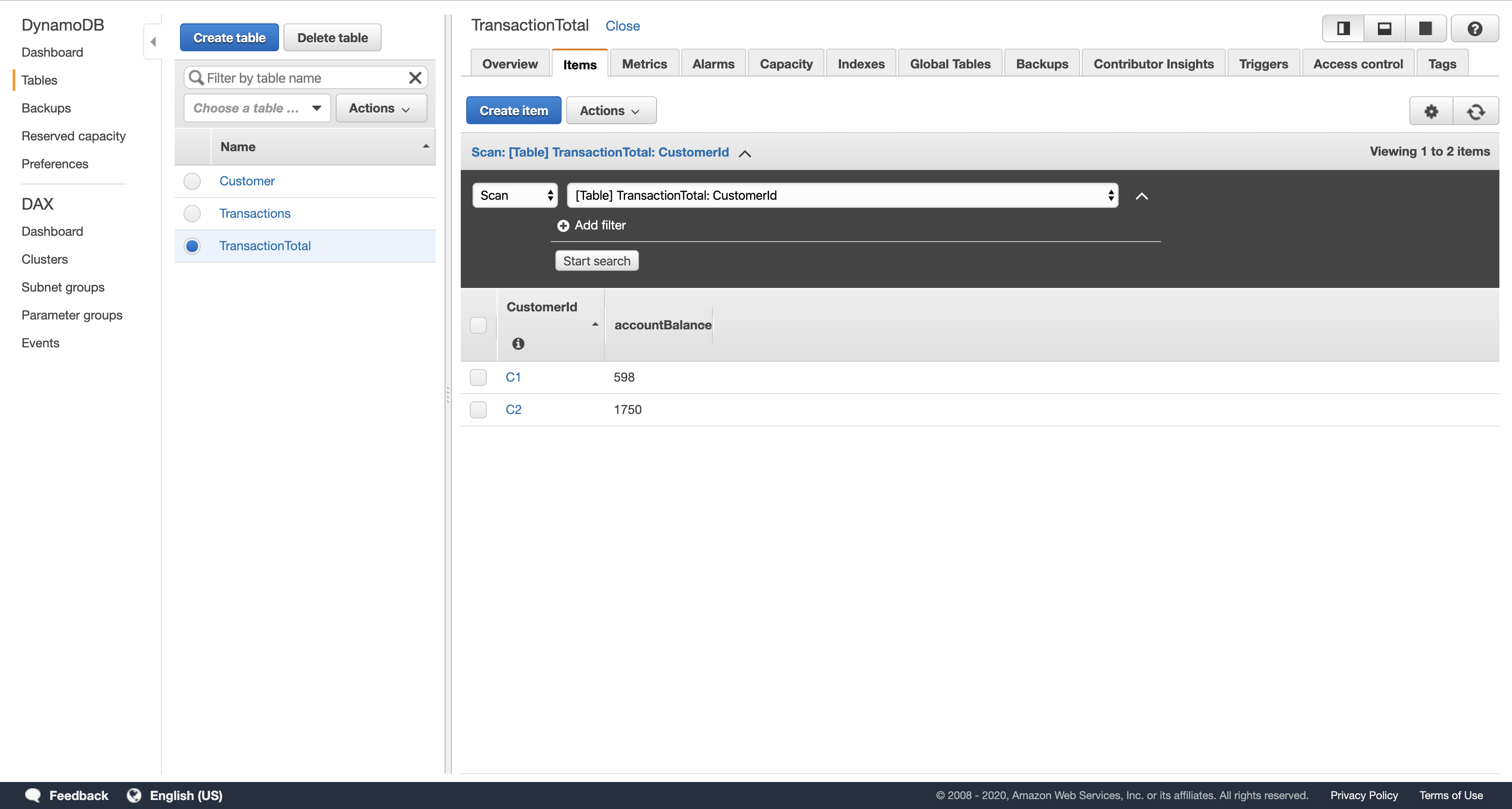Open the help question mark icon

(x=1475, y=29)
